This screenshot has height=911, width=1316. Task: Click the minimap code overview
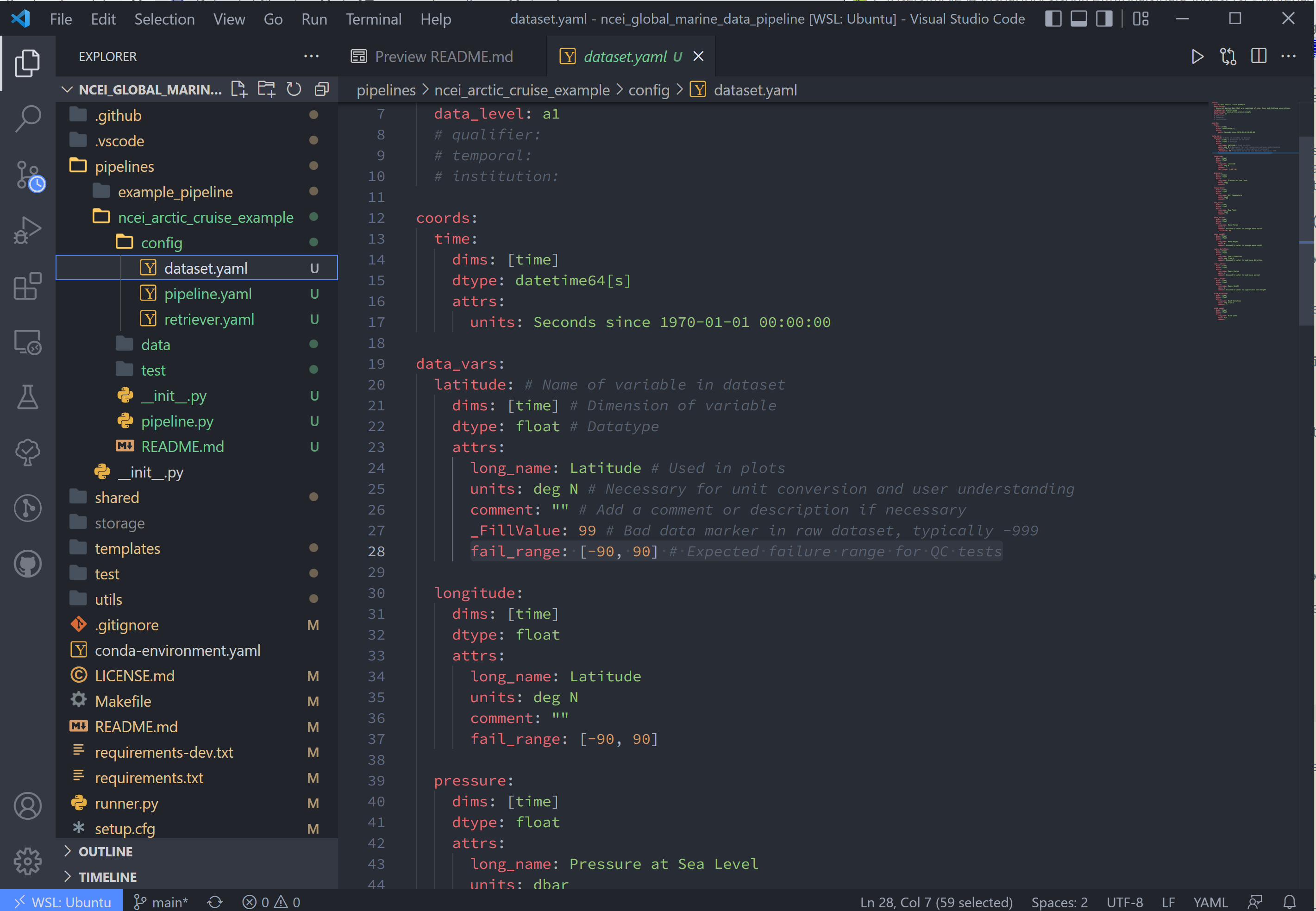click(1254, 211)
